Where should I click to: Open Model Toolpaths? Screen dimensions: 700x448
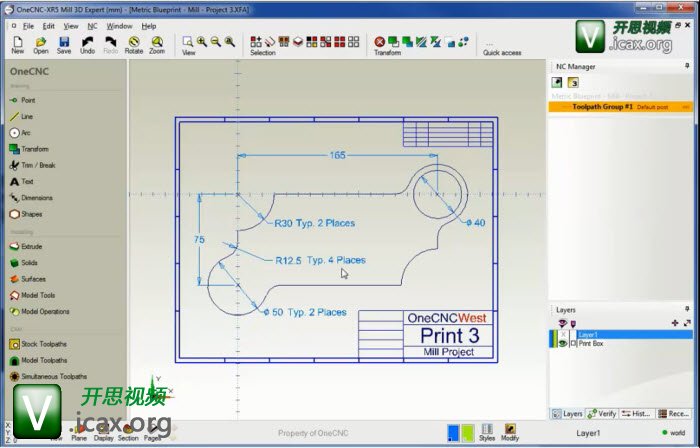(38, 360)
